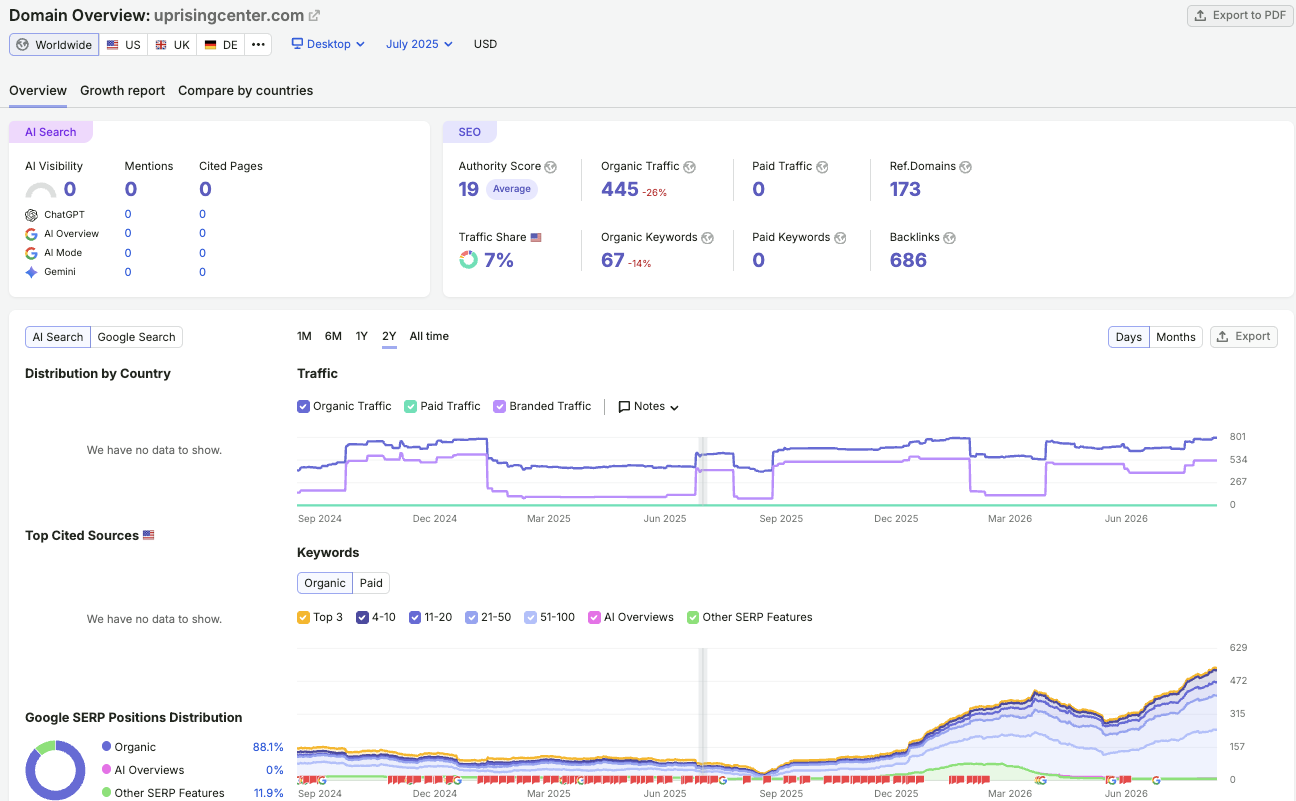This screenshot has width=1296, height=801.
Task: Uncheck Paid Traffic series checkbox
Action: coord(410,407)
